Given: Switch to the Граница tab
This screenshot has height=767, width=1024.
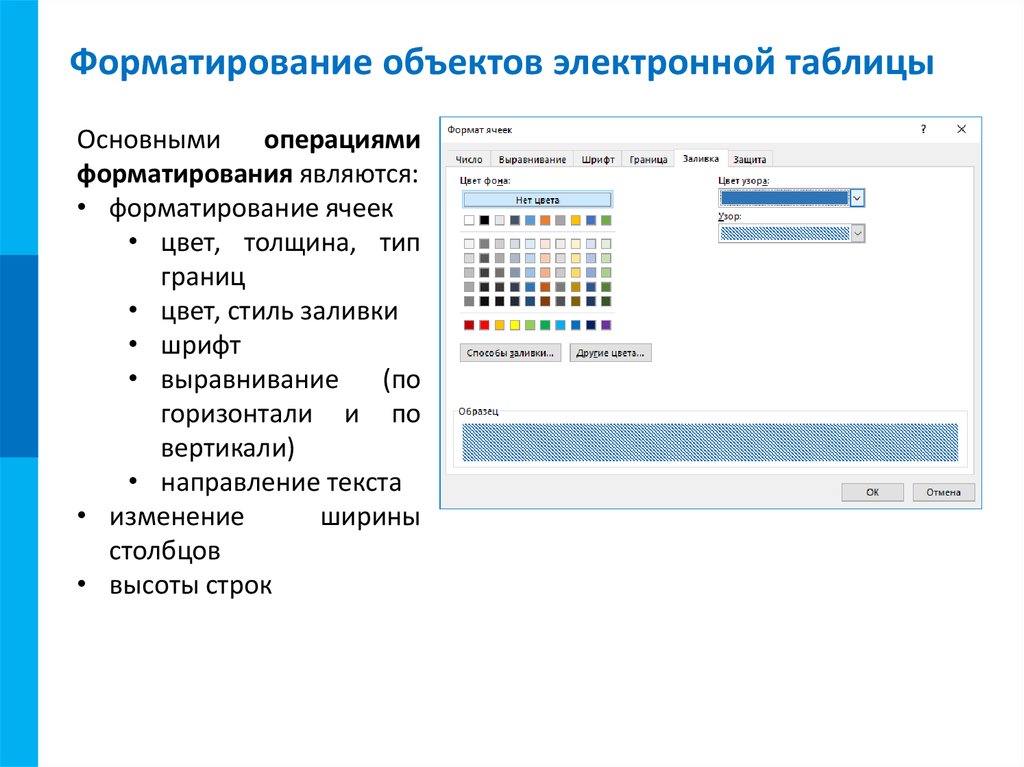Looking at the screenshot, I should coord(648,159).
